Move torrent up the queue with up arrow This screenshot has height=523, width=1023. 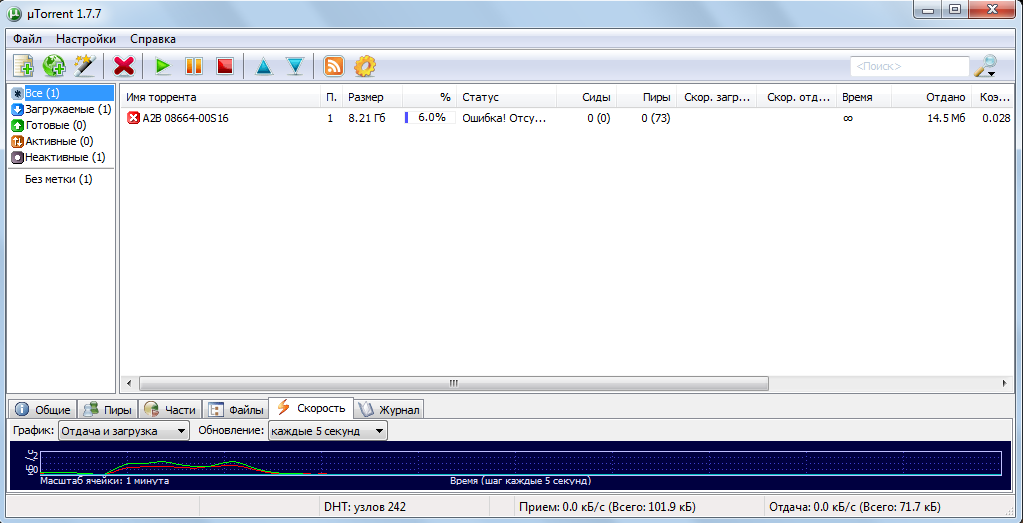pyautogui.click(x=263, y=66)
